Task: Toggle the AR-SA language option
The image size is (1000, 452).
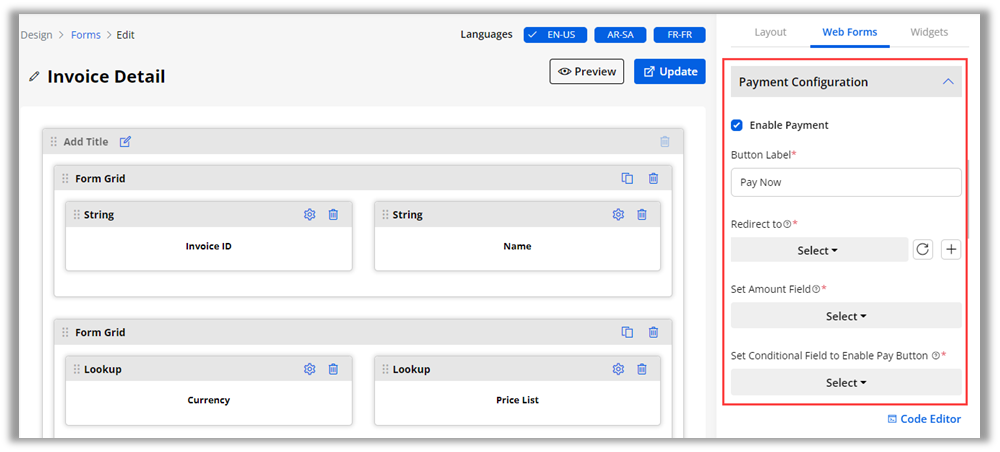Action: click(x=620, y=35)
